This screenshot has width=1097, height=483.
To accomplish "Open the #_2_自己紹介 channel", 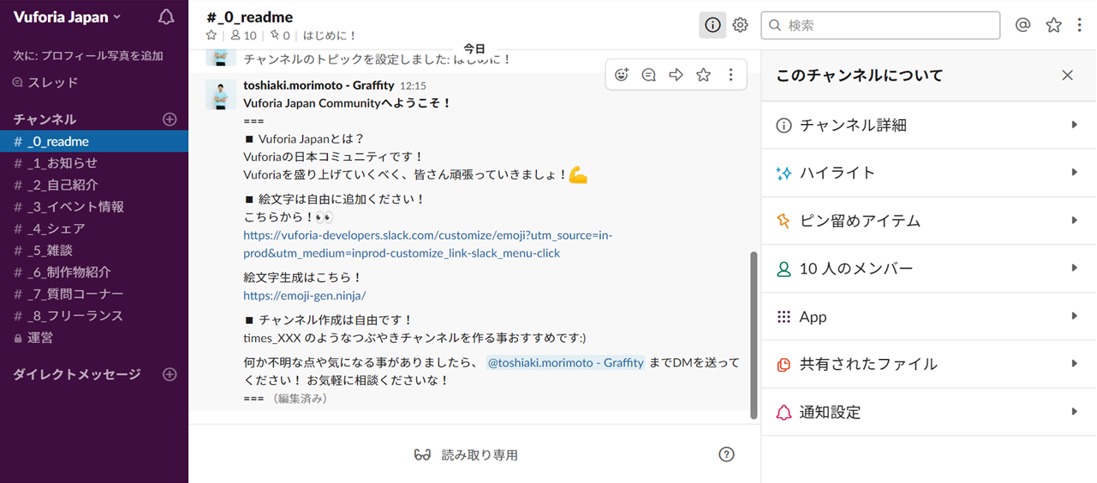I will click(x=94, y=185).
